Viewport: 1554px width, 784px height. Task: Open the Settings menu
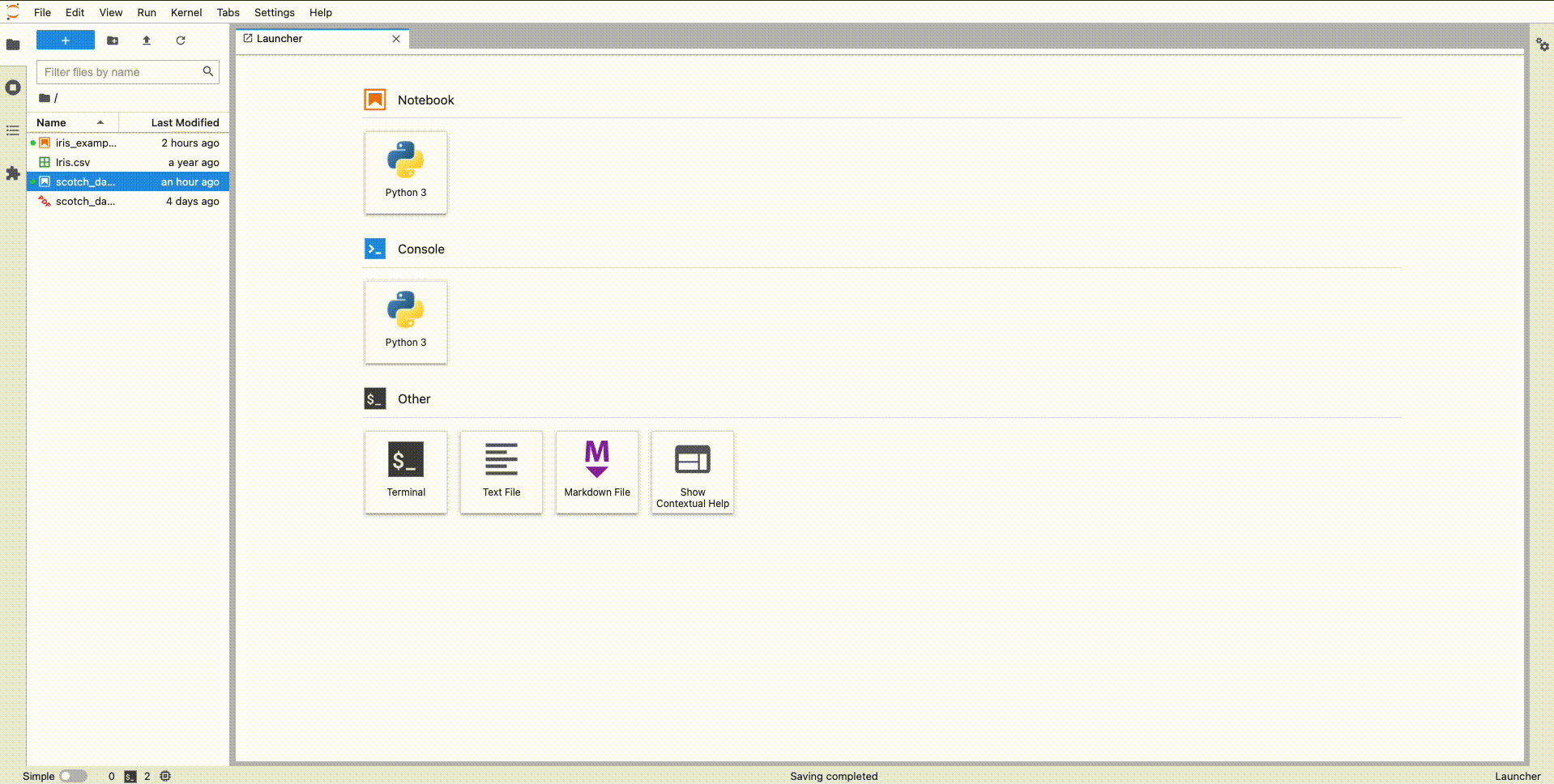click(275, 12)
